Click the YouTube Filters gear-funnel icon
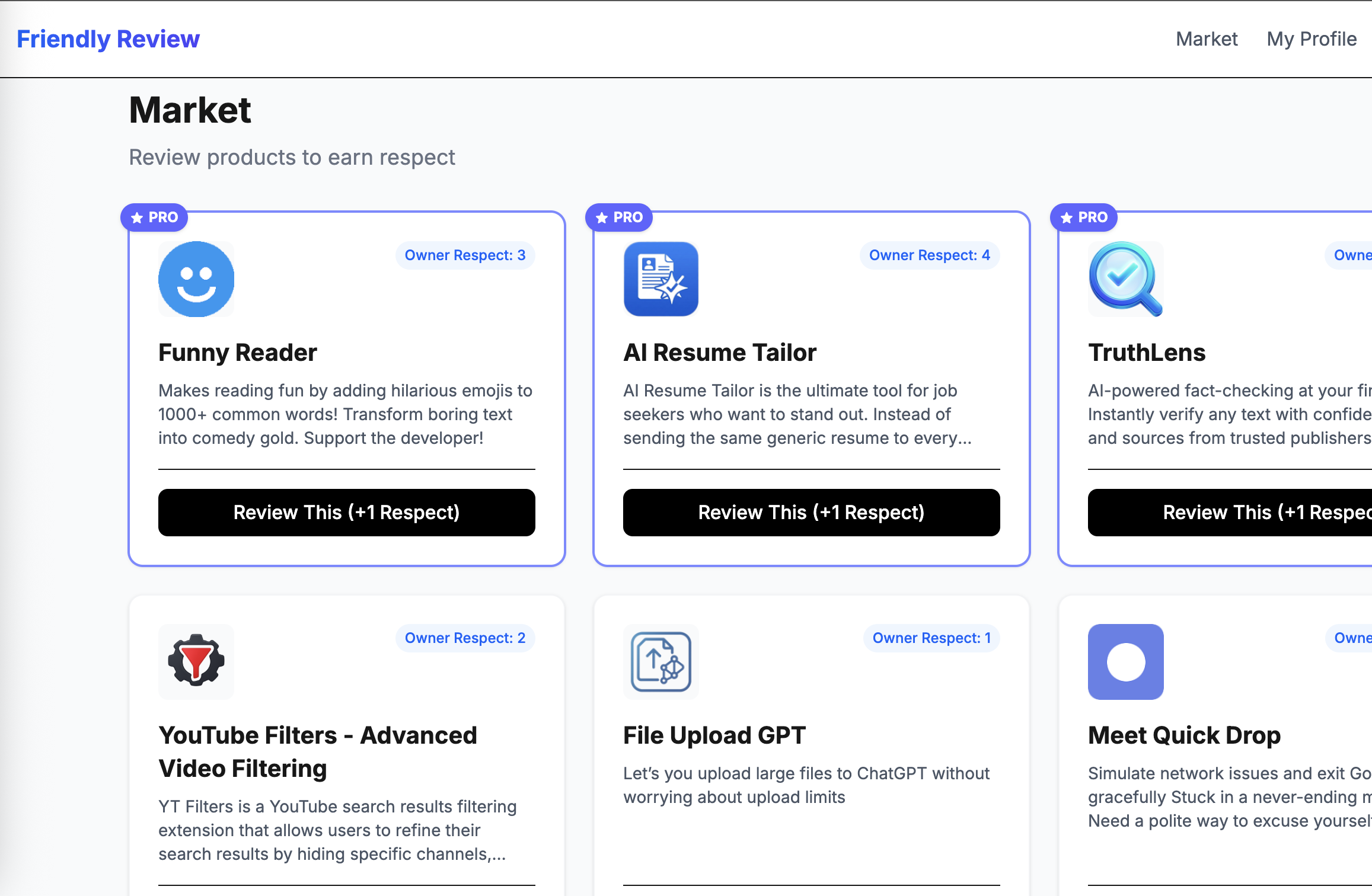The image size is (1372, 896). coord(196,662)
